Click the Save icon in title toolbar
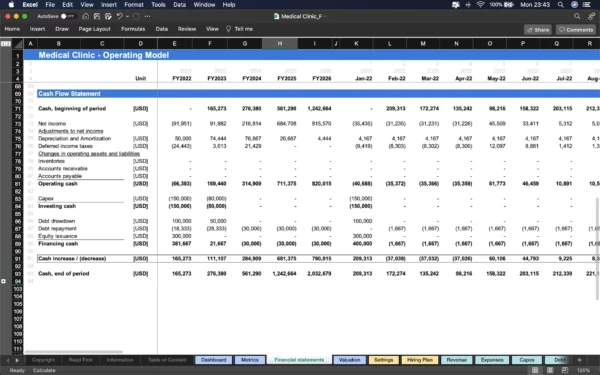The height and width of the screenshot is (375, 600). 97,16
